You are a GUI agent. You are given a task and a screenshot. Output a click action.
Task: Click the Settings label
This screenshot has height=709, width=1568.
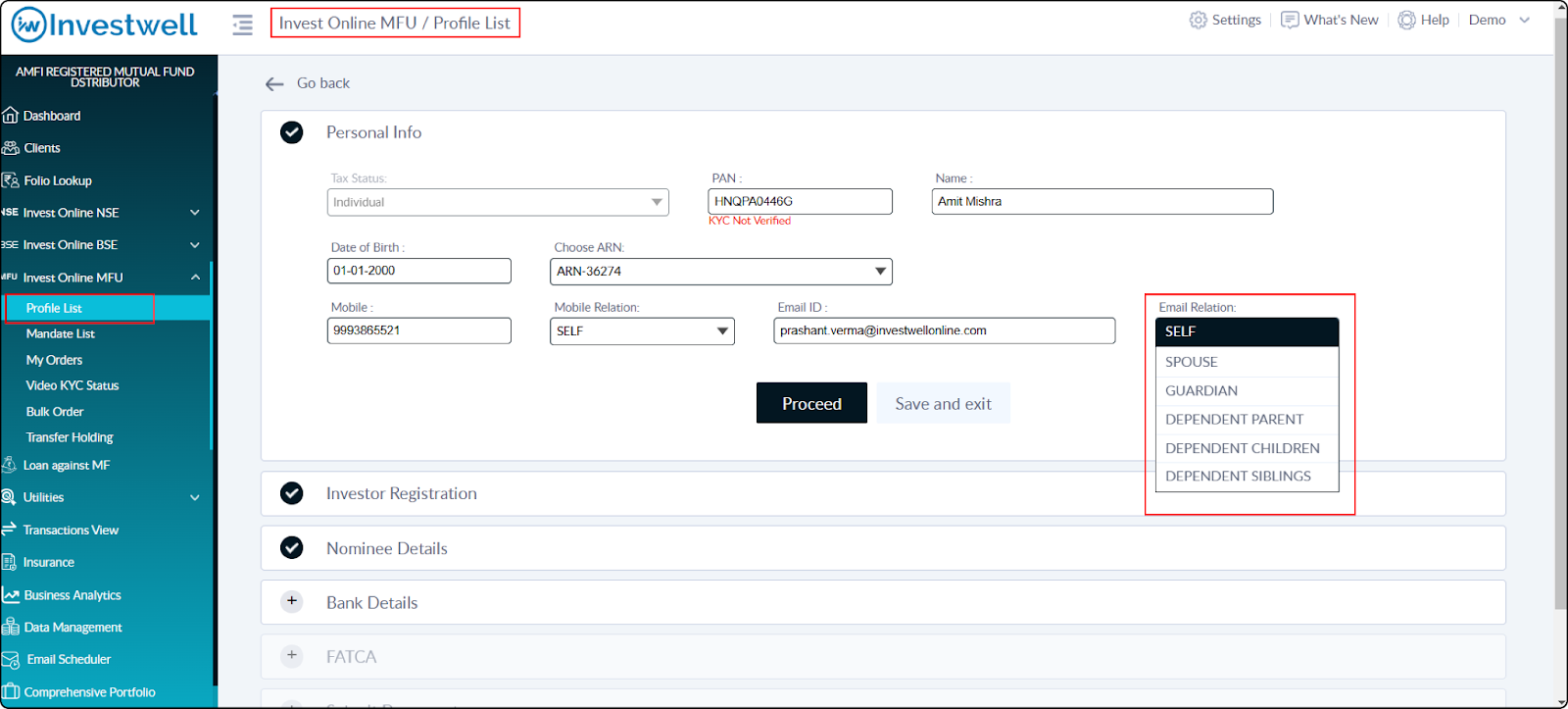(1237, 20)
